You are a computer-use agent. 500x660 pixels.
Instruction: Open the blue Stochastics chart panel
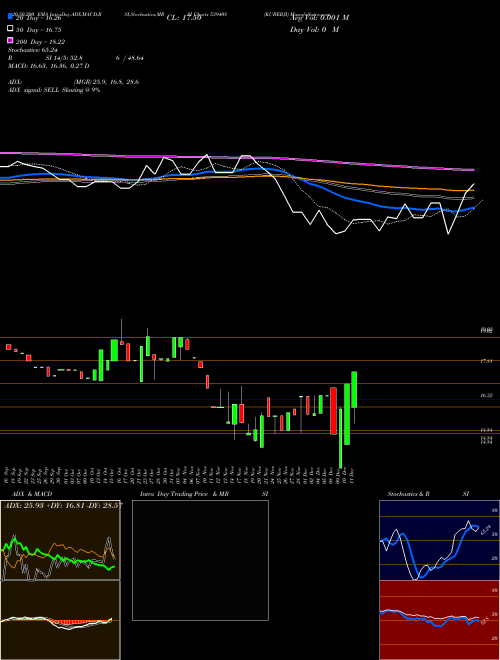coord(439,540)
